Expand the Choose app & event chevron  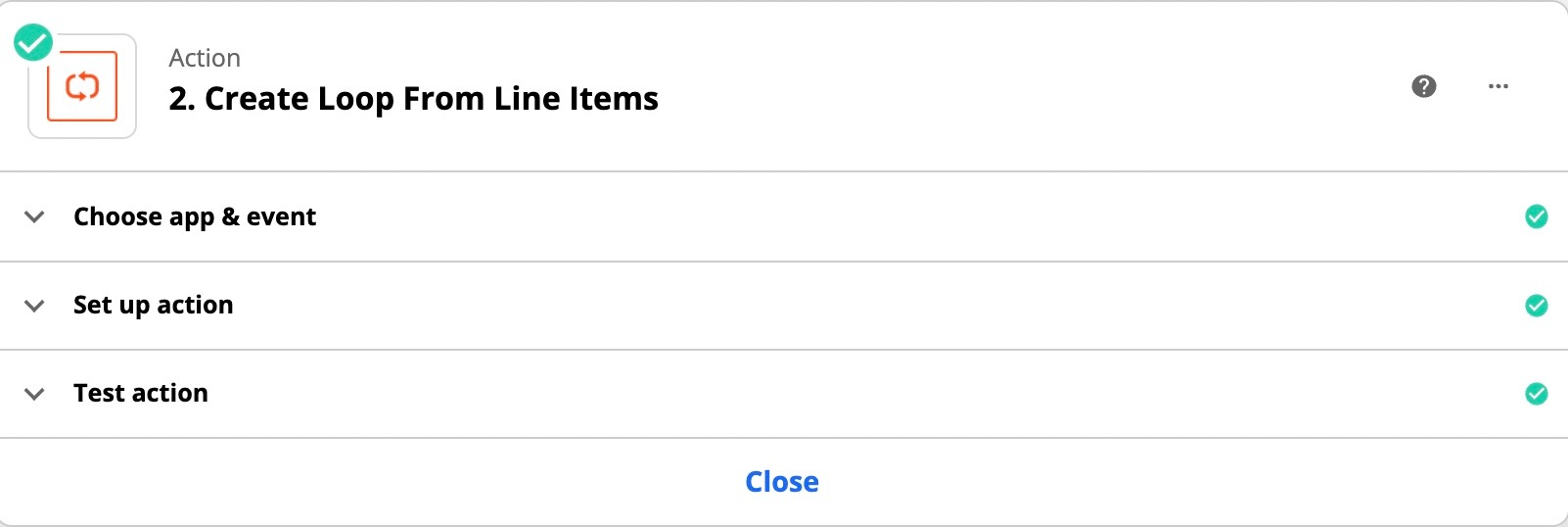pyautogui.click(x=34, y=216)
